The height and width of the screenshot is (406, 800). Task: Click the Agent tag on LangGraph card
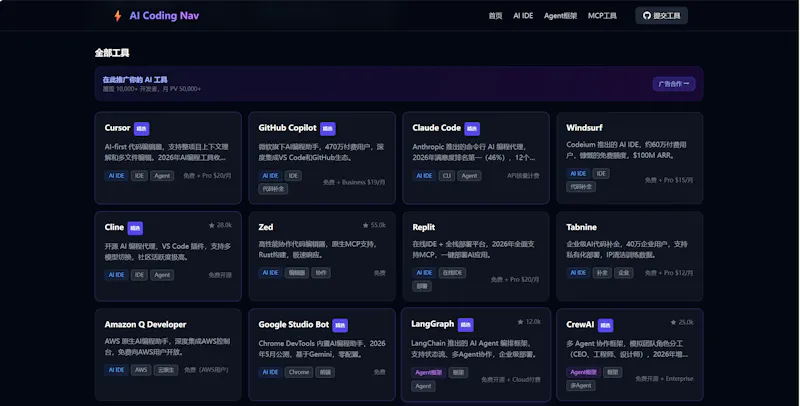423,386
